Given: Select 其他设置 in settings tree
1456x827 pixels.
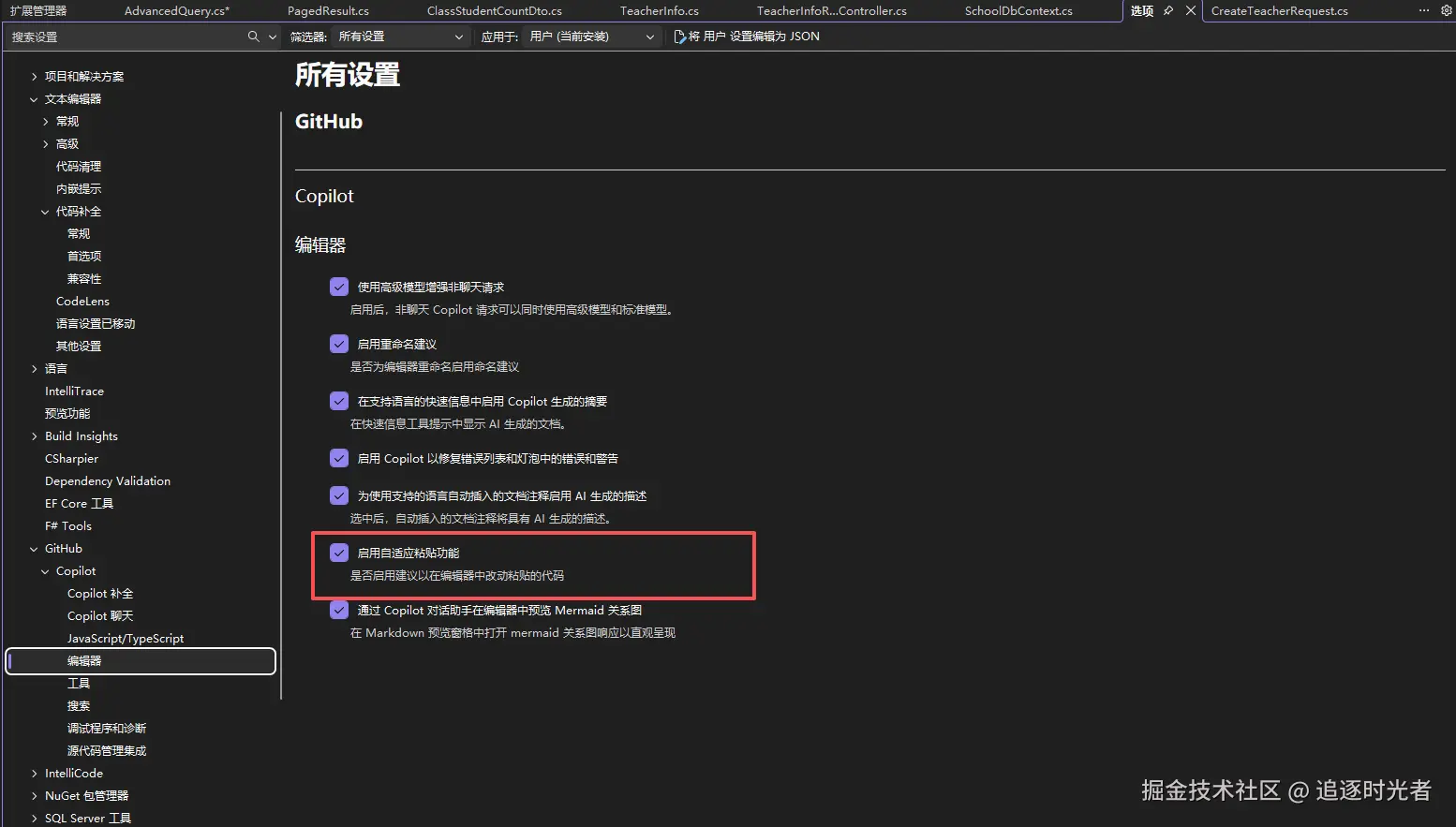Looking at the screenshot, I should [x=79, y=347].
